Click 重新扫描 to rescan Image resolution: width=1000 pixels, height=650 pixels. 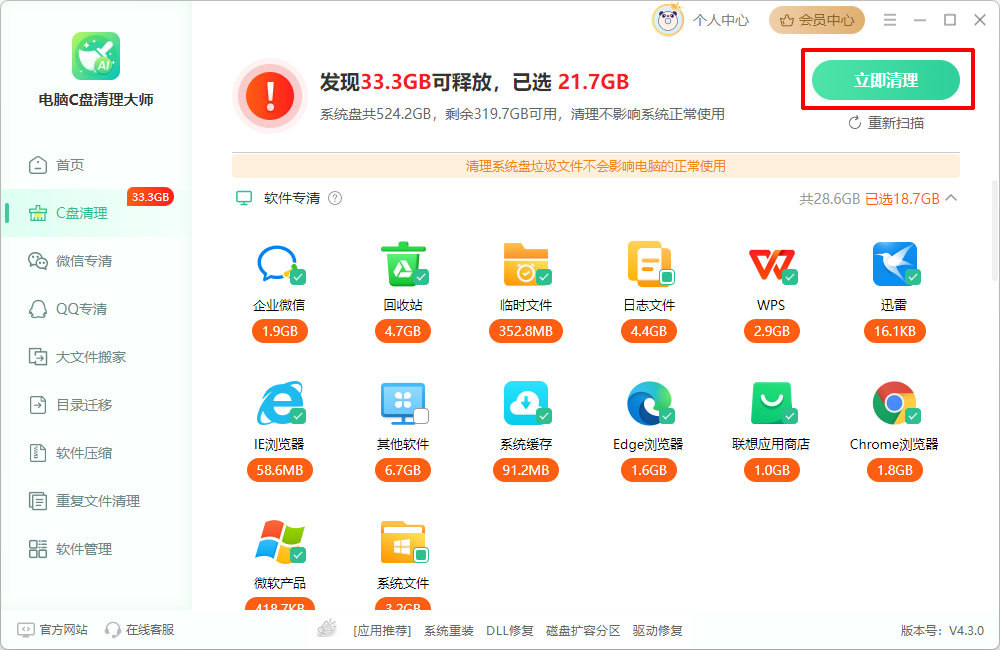click(886, 122)
